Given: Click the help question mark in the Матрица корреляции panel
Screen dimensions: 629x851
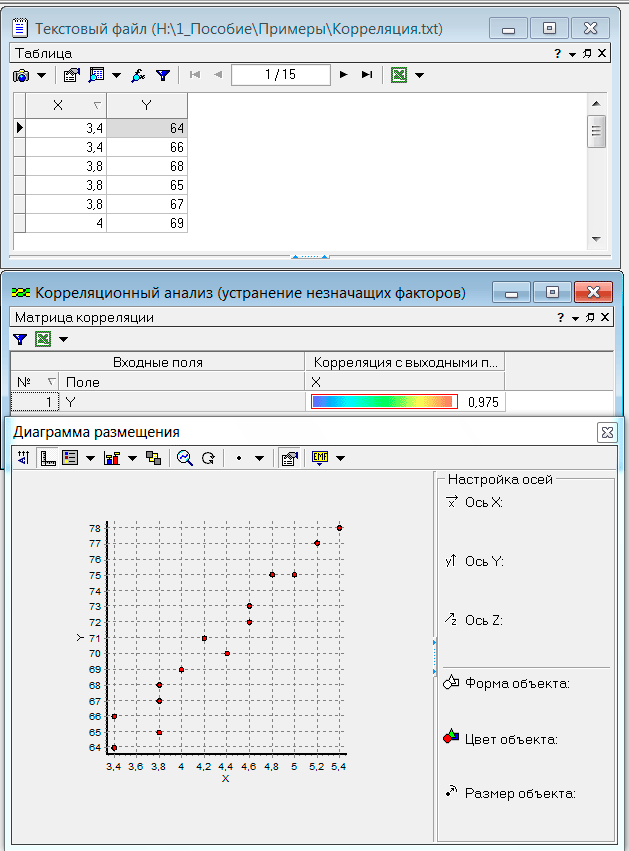Looking at the screenshot, I should coord(561,317).
